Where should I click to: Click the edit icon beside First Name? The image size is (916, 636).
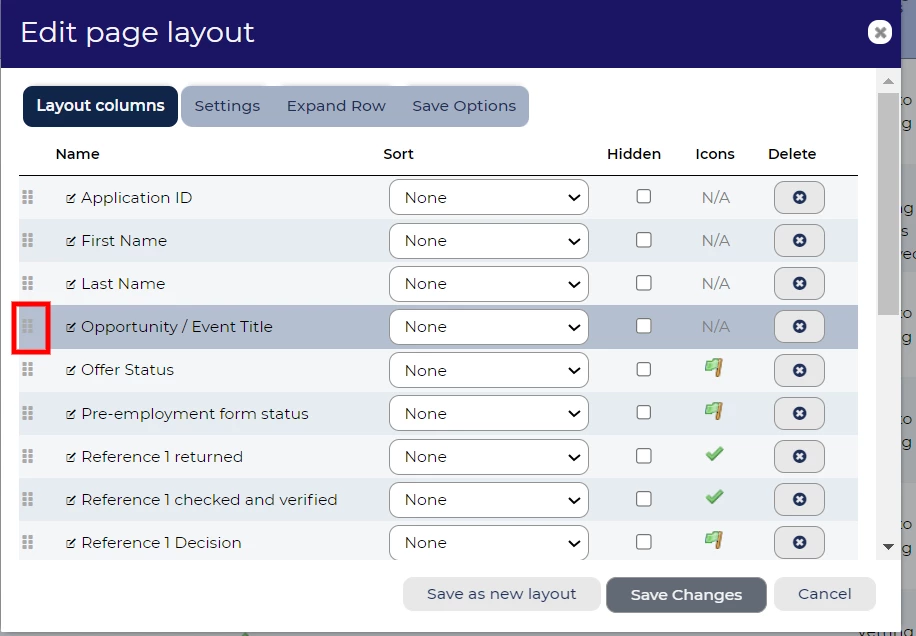tap(71, 241)
